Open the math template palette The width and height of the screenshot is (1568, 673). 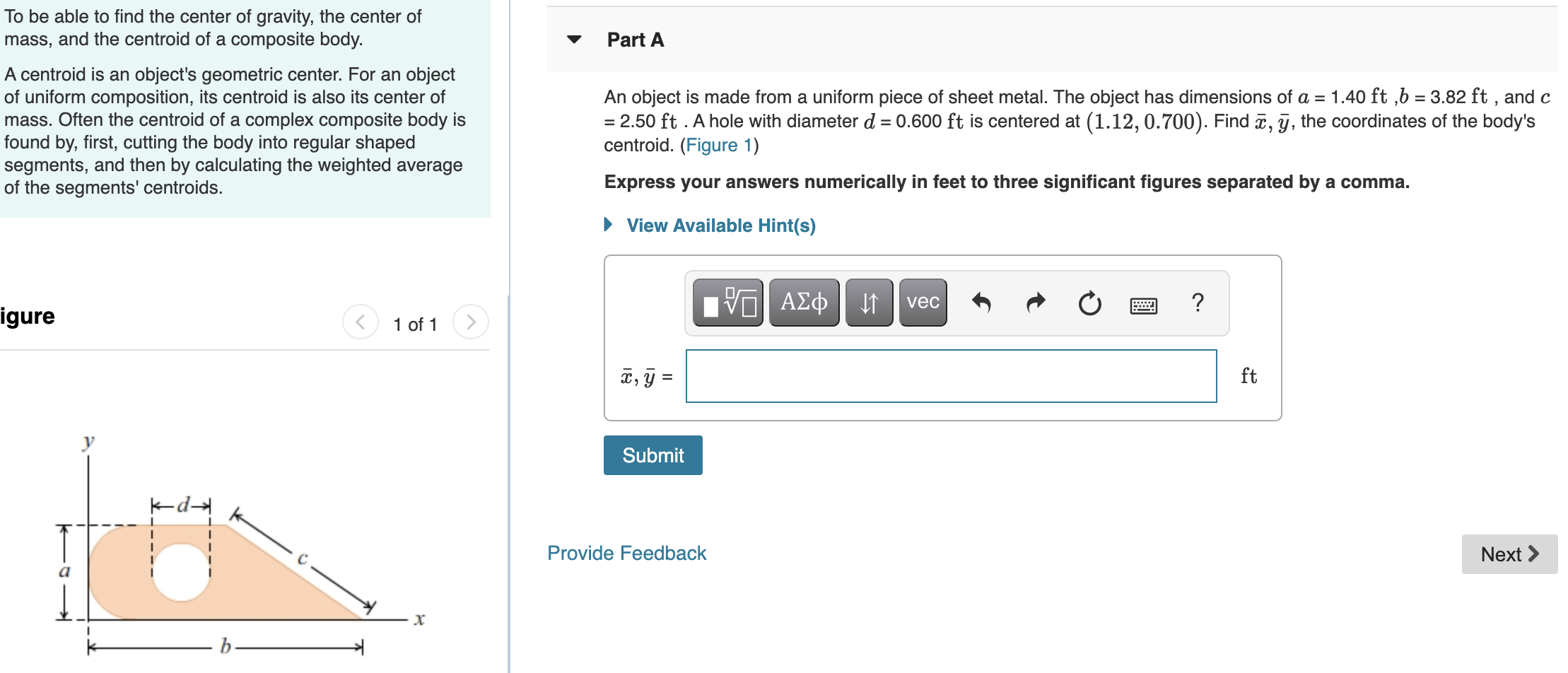coord(725,303)
